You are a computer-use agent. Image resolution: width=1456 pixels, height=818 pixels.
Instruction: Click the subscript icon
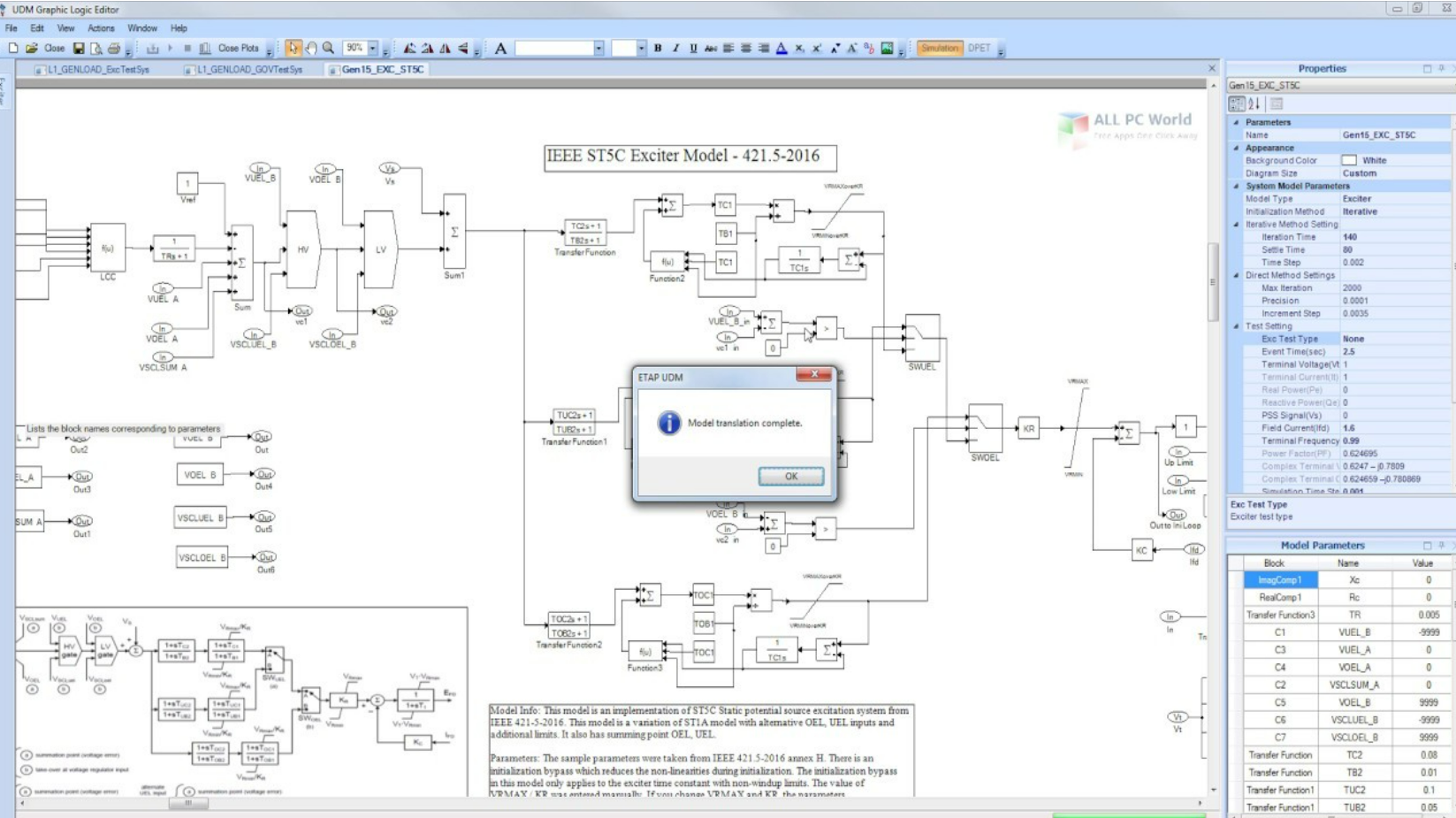pyautogui.click(x=799, y=49)
